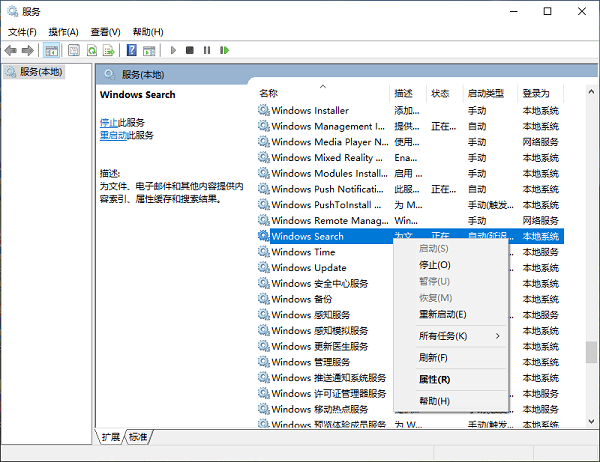600x462 pixels.
Task: Click the 重启动 this service link
Action: pos(113,135)
